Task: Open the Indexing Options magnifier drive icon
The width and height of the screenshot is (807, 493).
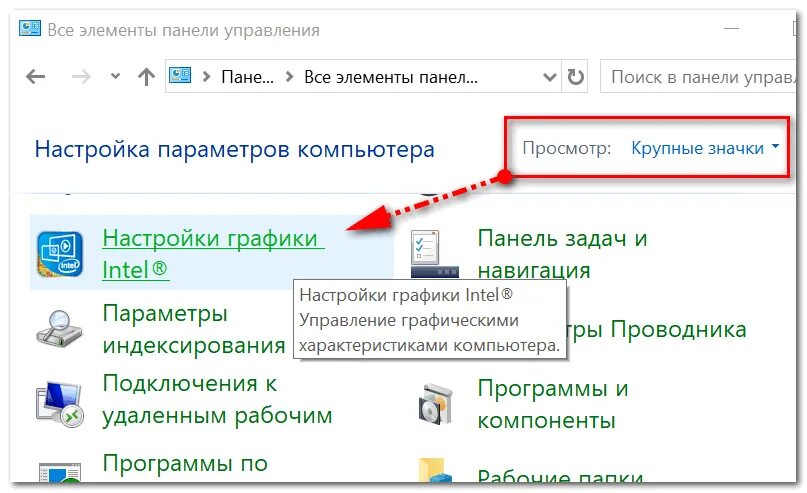Action: tap(59, 329)
